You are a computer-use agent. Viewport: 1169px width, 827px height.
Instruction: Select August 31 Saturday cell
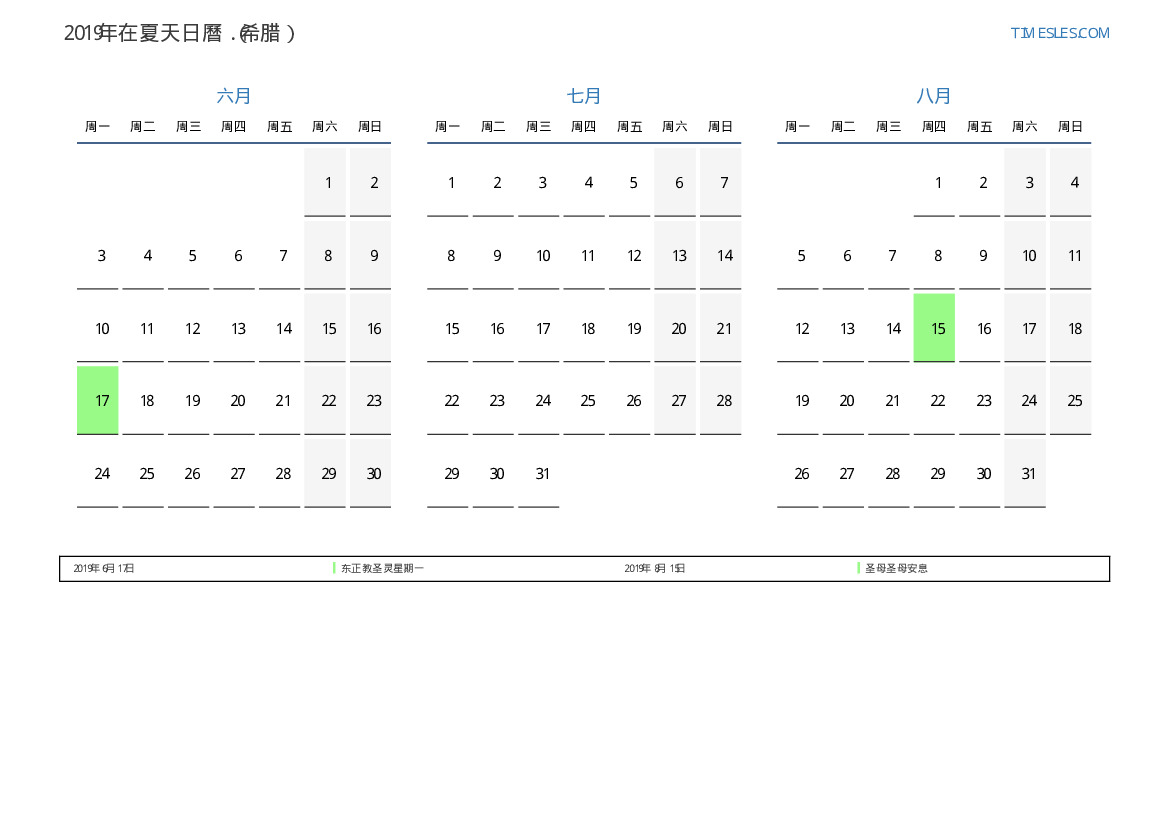coord(1025,473)
